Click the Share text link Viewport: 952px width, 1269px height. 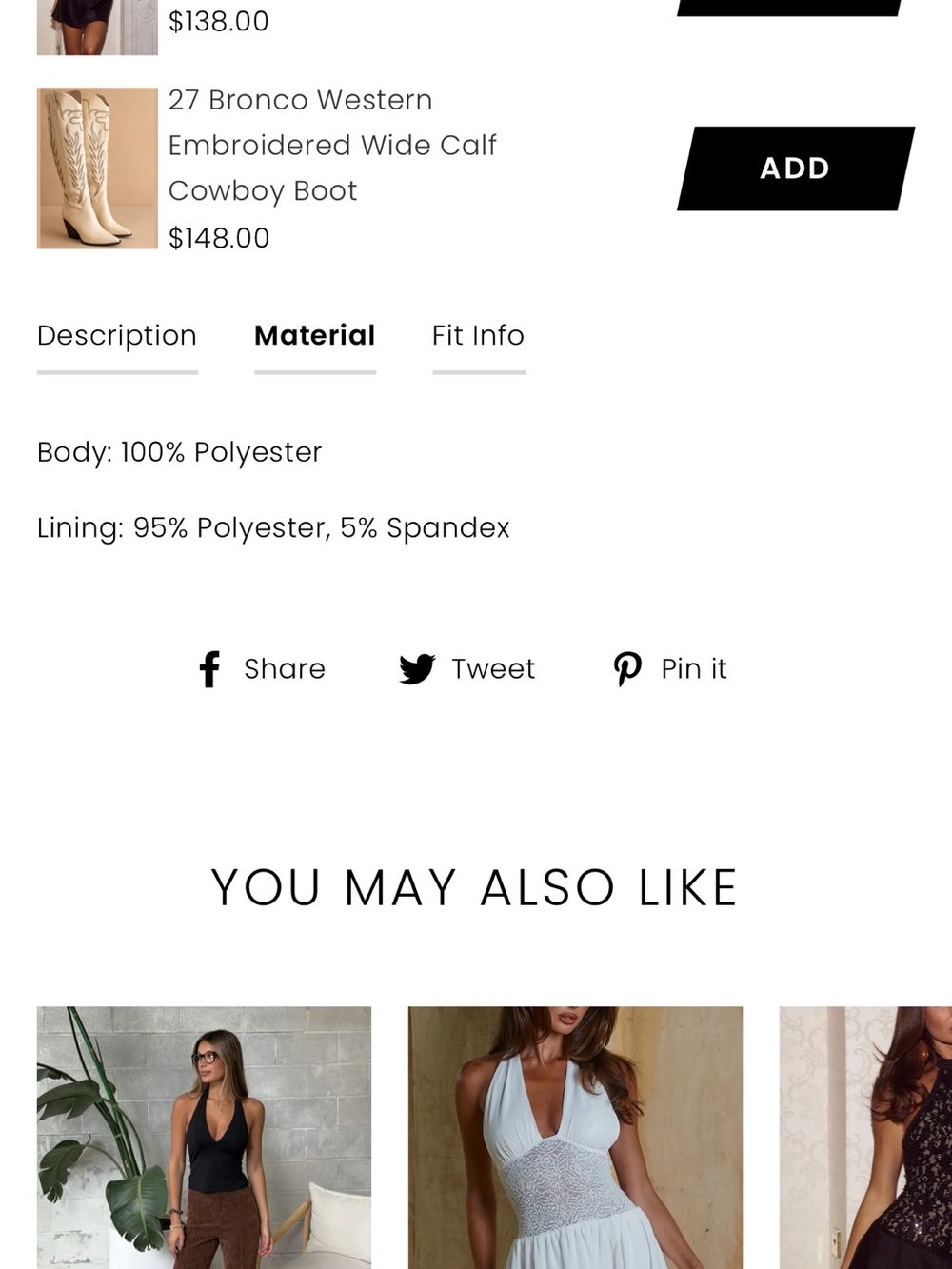[x=285, y=669]
